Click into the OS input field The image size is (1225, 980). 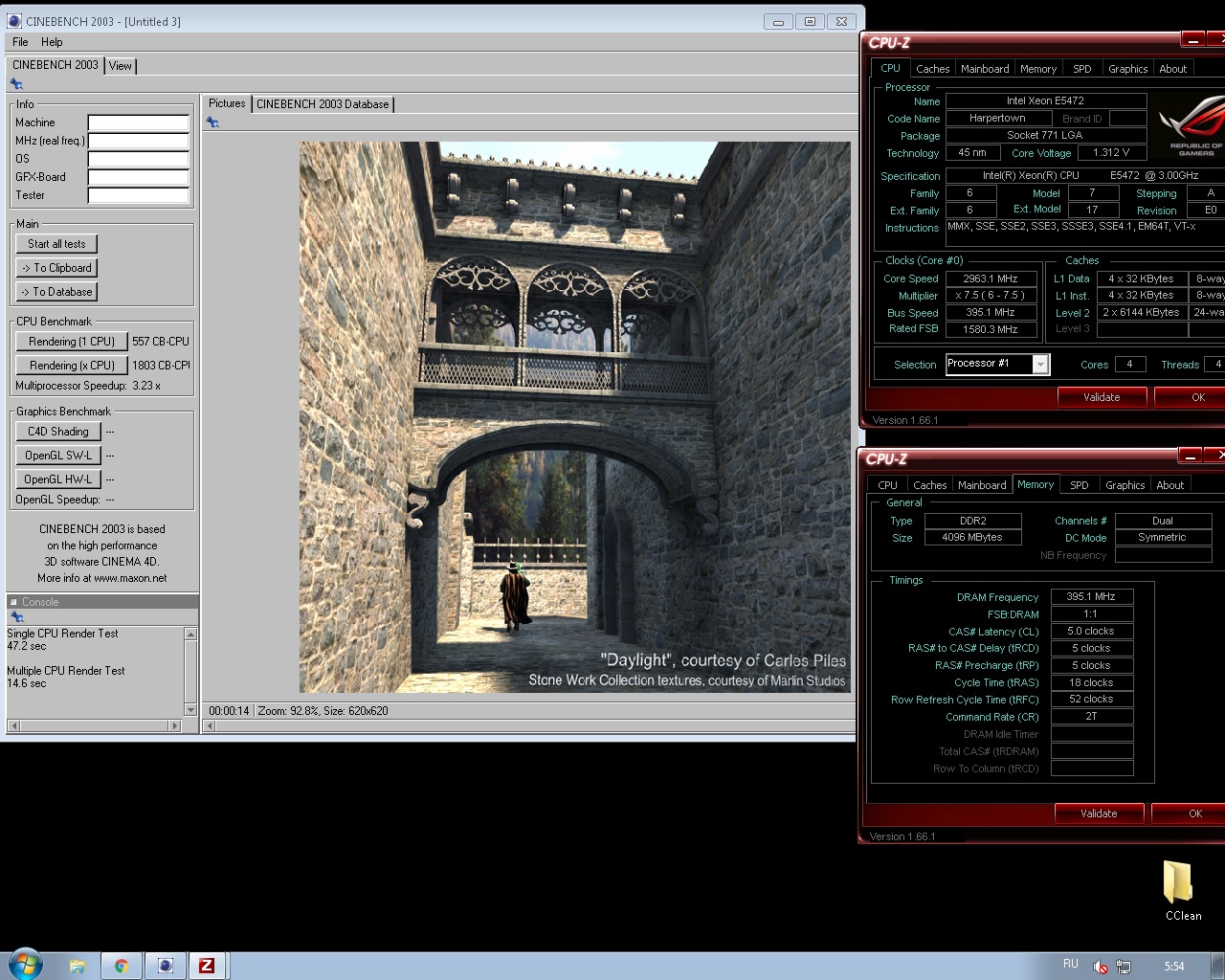click(x=139, y=159)
